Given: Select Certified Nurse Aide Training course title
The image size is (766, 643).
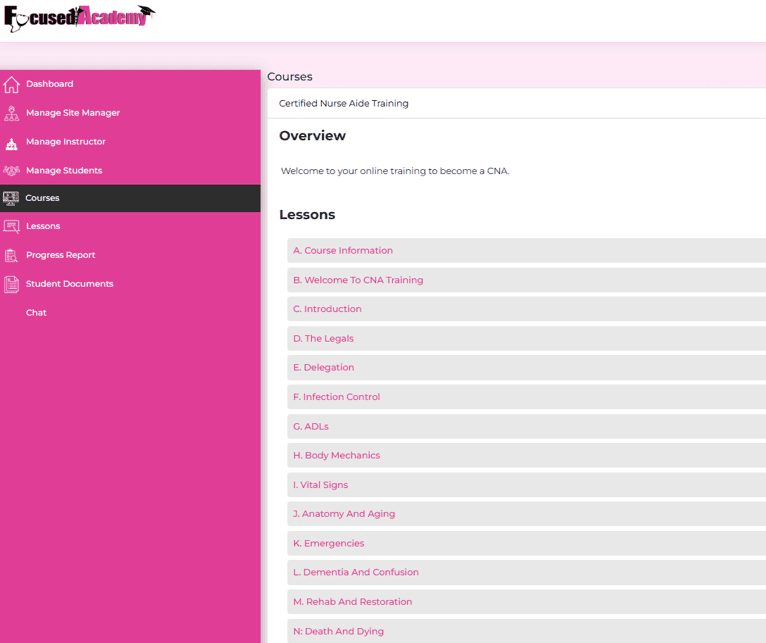Looking at the screenshot, I should click(x=343, y=103).
